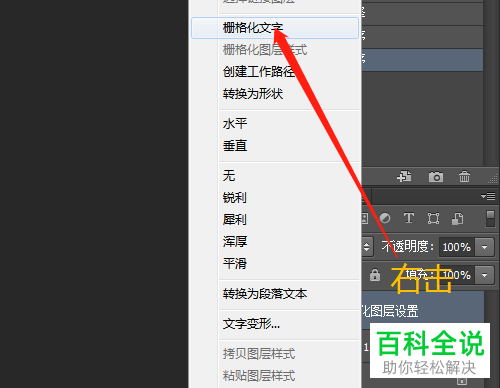Filter layers by type T icon
500x388 pixels.
coord(409,218)
